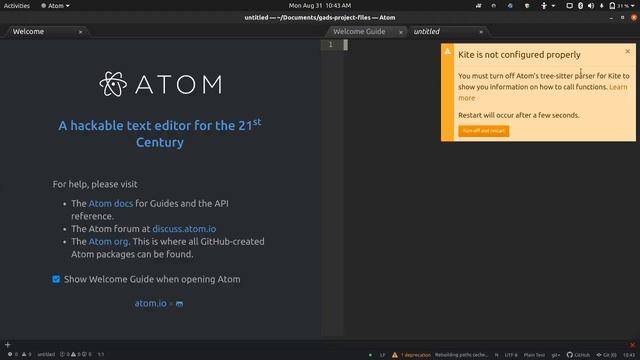
Task: Click the battery indicator in the top bar
Action: point(618,6)
